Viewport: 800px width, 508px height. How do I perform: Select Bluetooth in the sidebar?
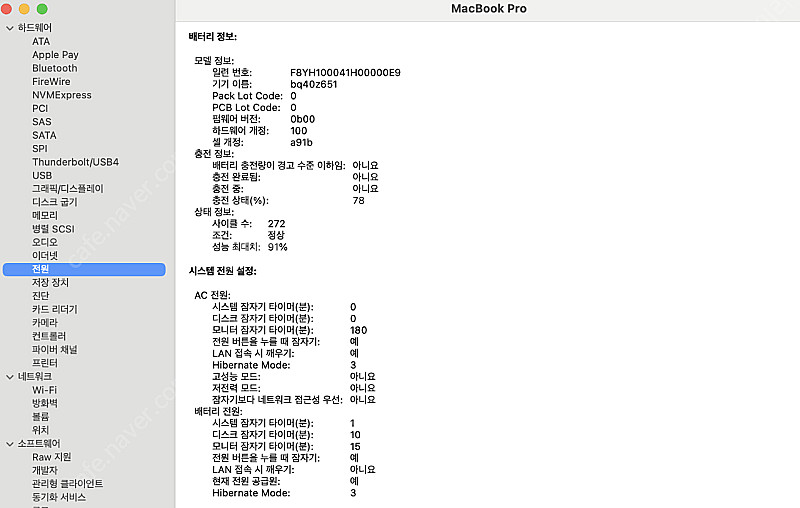point(55,68)
